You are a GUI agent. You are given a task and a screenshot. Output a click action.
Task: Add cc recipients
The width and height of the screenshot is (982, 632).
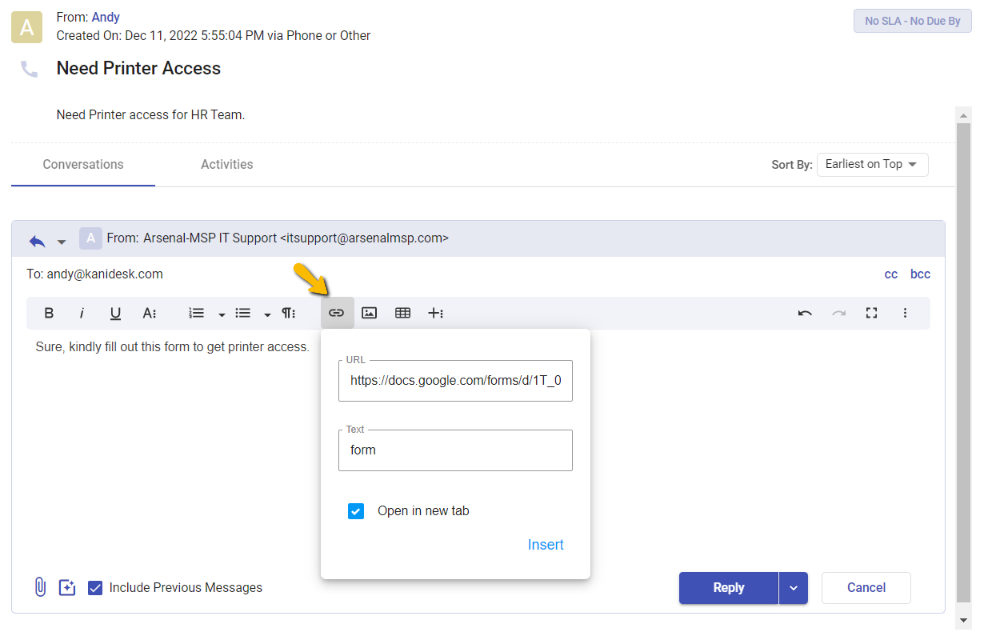click(891, 274)
